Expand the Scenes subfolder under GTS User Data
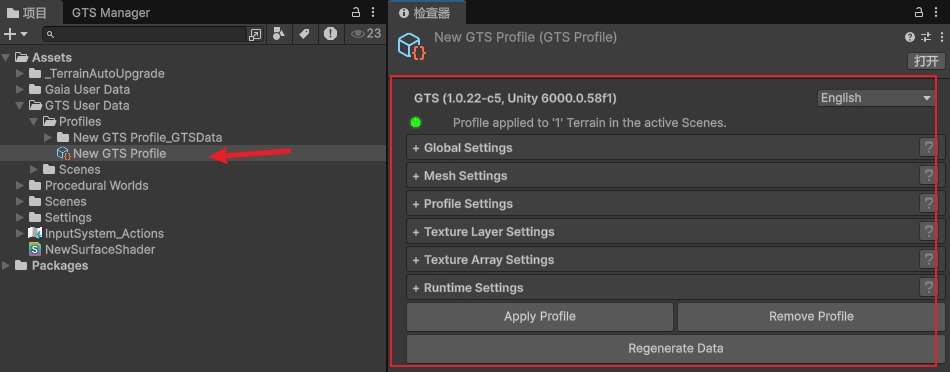 click(34, 170)
